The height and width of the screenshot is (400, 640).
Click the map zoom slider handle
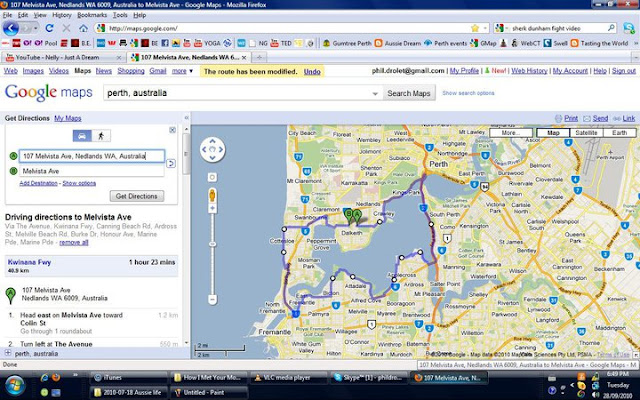(x=212, y=244)
